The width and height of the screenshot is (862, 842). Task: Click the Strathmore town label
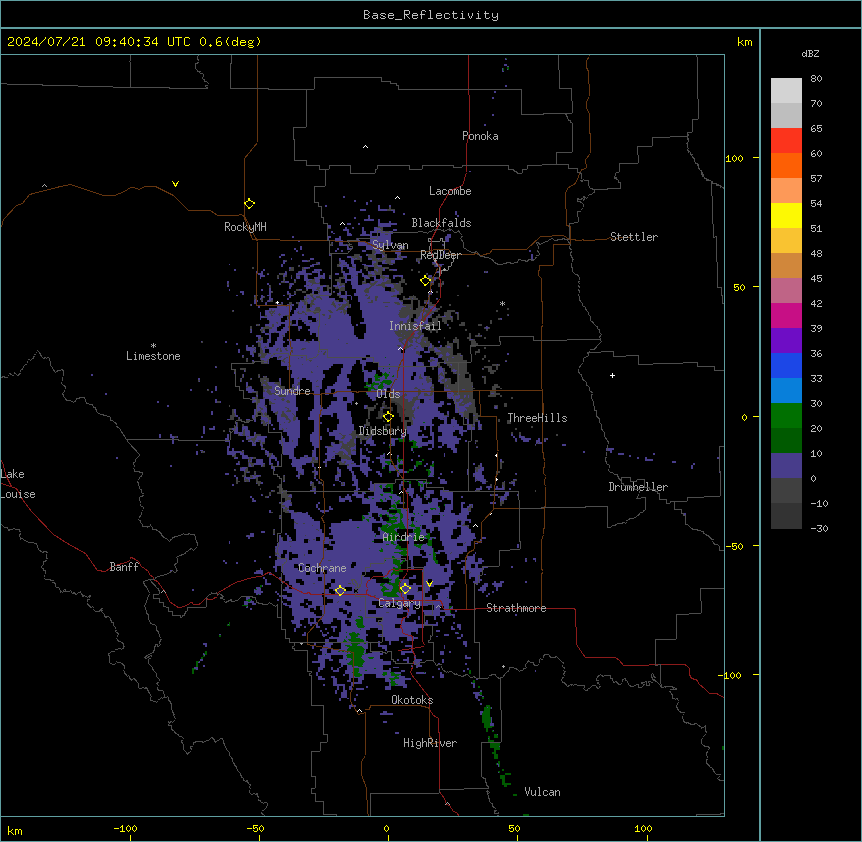(516, 608)
